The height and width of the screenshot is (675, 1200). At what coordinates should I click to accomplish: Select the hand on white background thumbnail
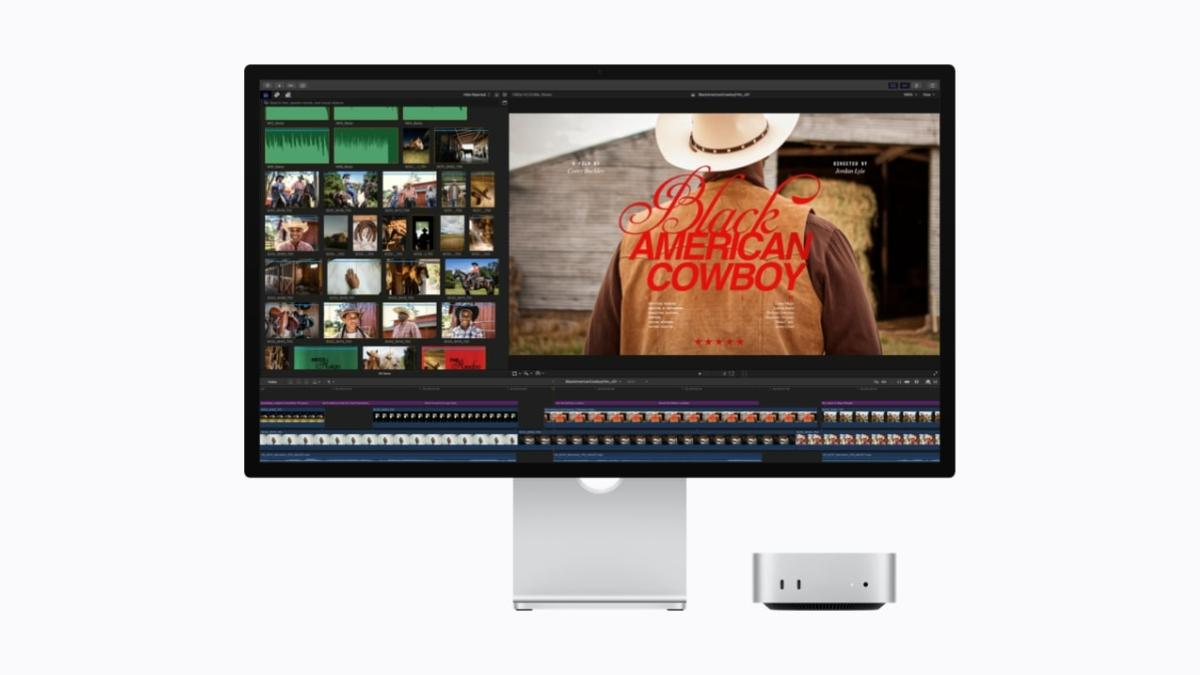click(x=354, y=277)
